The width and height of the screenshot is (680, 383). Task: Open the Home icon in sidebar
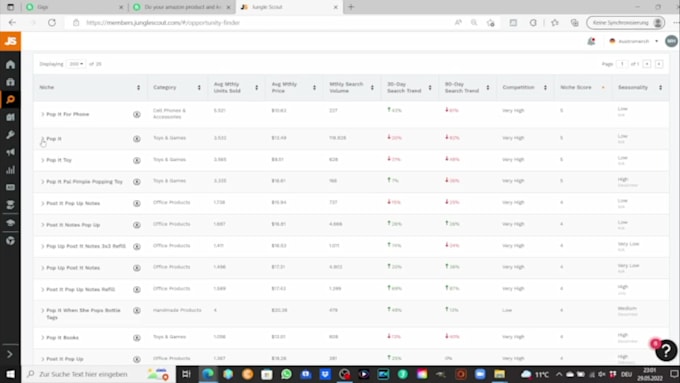(10, 65)
